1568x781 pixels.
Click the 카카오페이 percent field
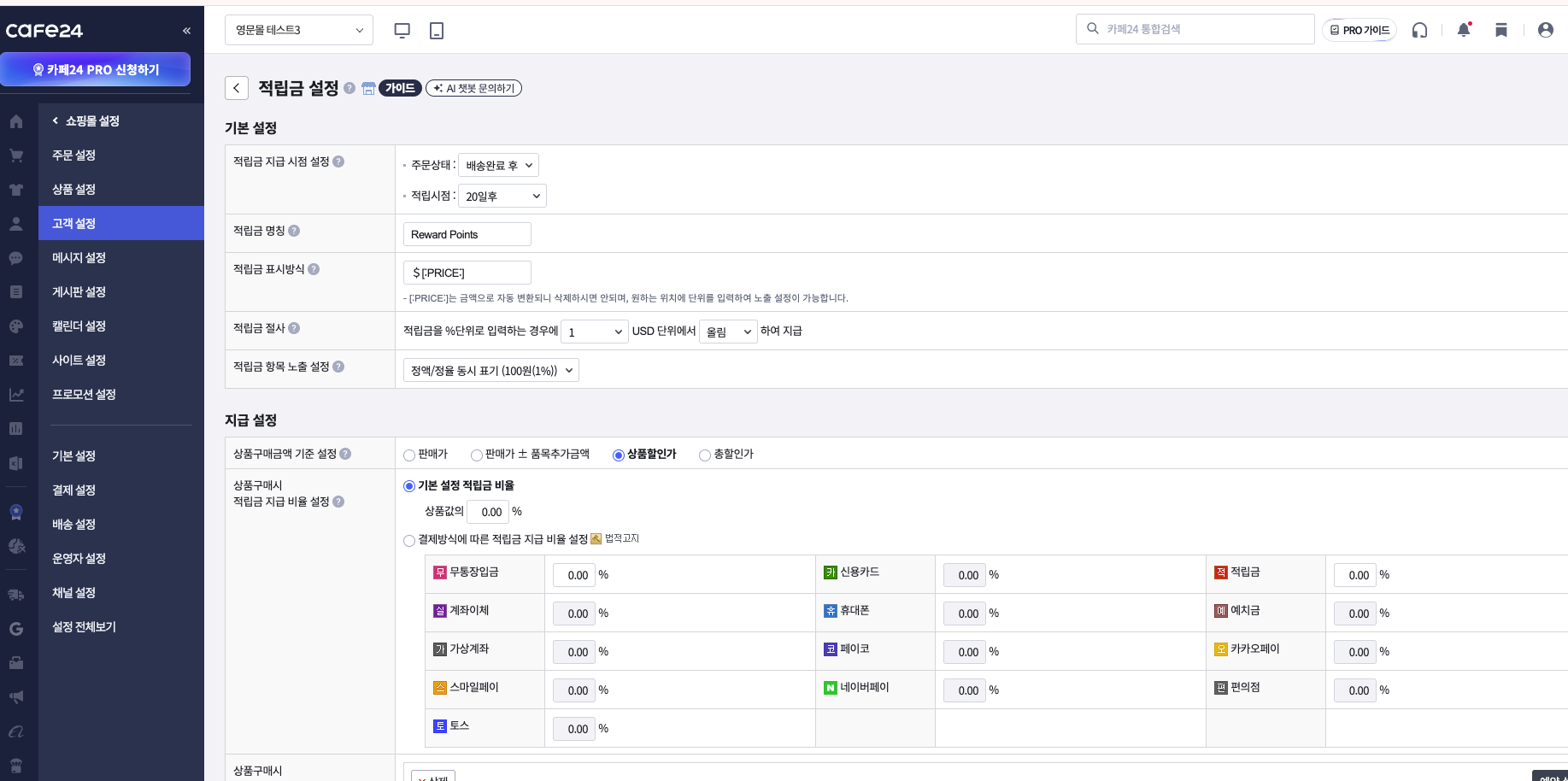click(1355, 652)
